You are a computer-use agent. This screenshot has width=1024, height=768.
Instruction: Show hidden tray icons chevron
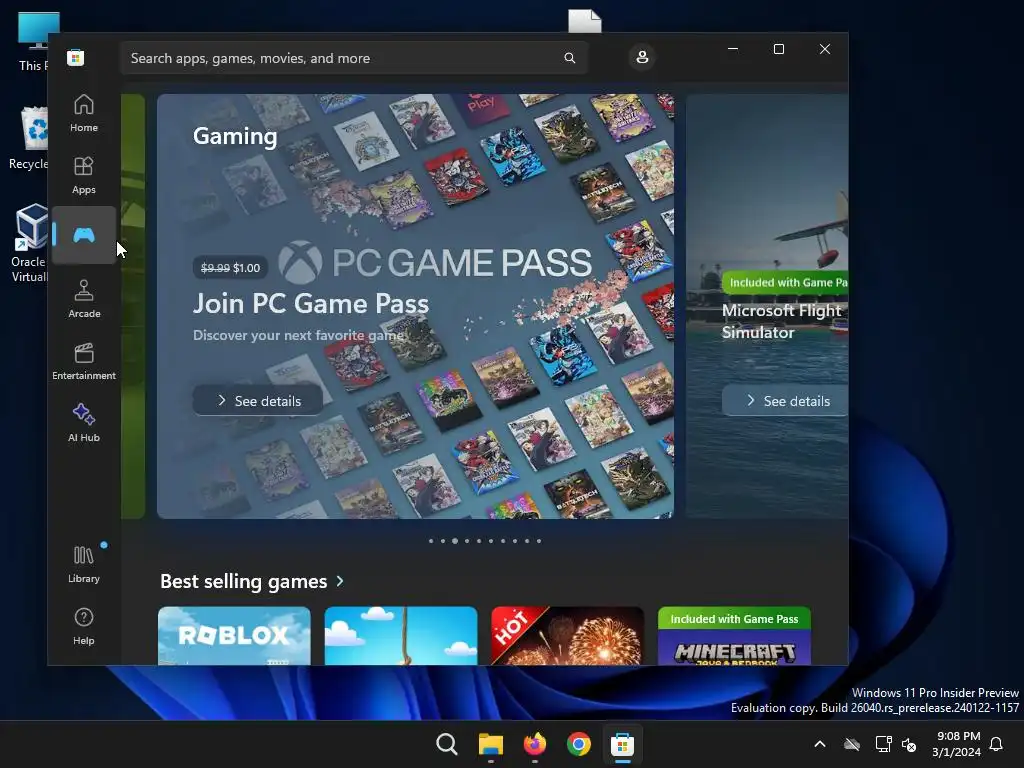(x=820, y=744)
